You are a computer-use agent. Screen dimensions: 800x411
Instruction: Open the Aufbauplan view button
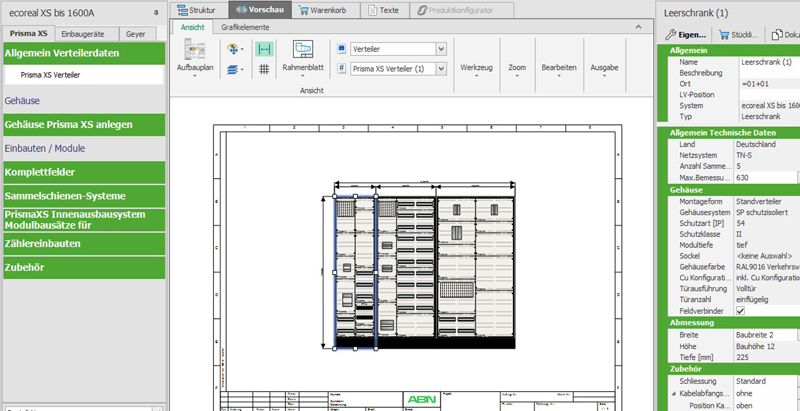coord(196,57)
